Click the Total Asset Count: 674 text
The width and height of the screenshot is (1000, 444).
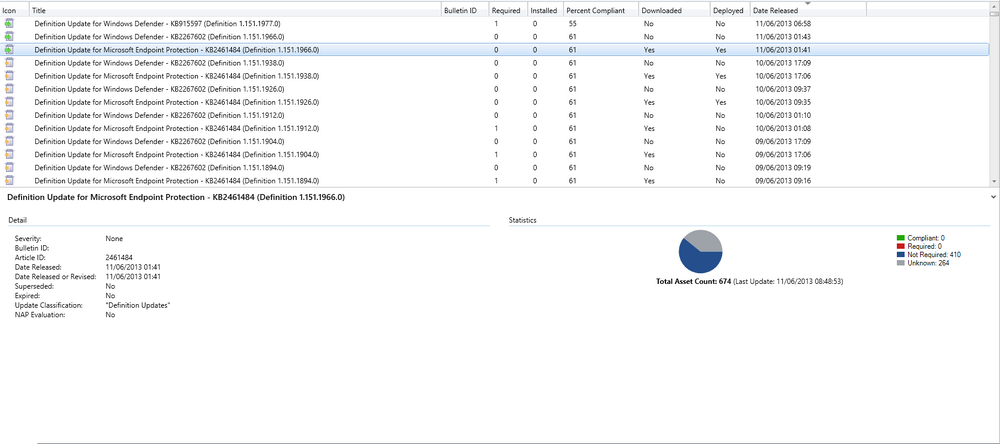(693, 281)
